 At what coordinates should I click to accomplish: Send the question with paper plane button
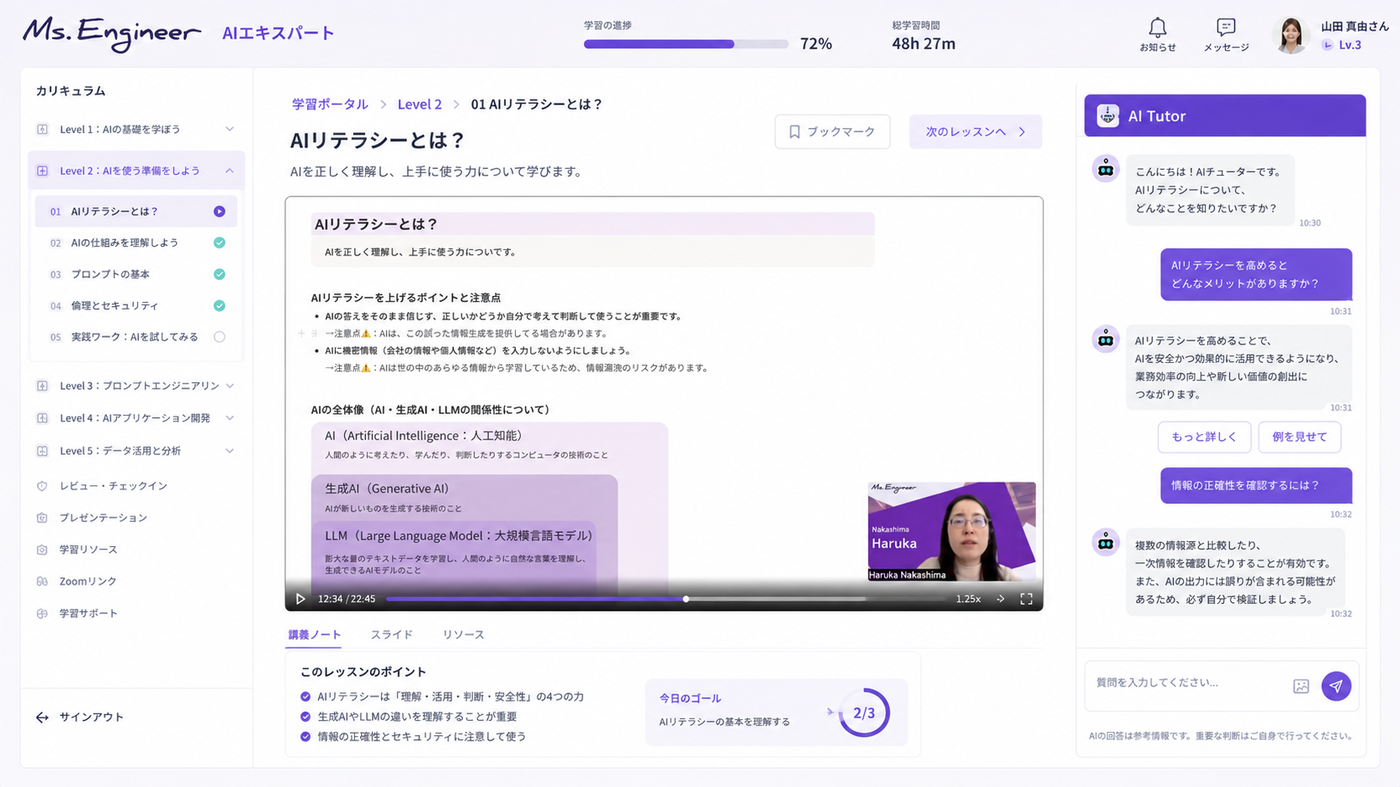pos(1336,685)
